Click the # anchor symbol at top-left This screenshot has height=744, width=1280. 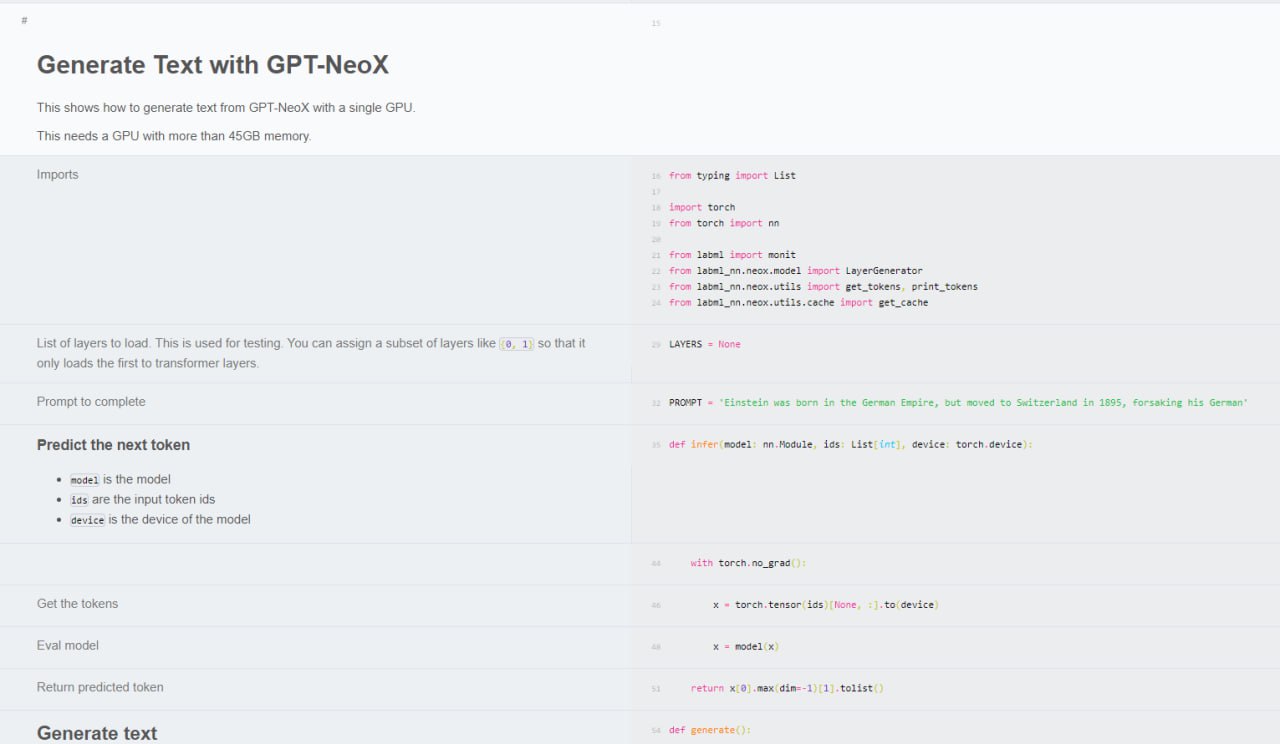point(24,20)
